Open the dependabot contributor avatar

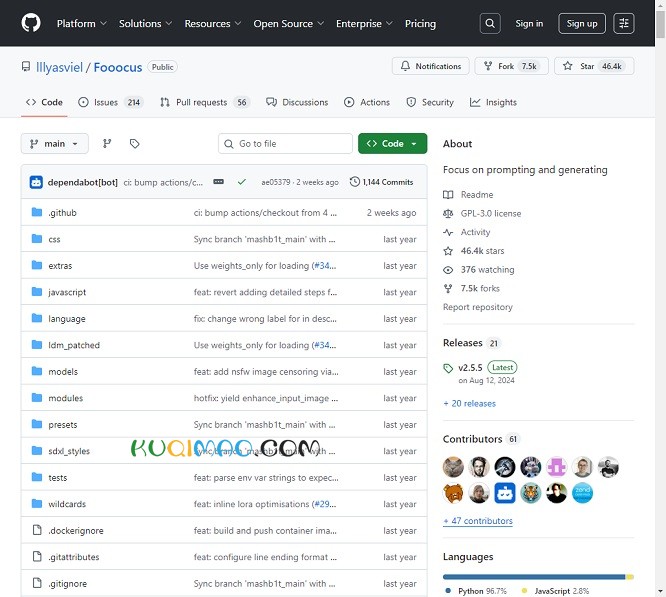tap(505, 493)
